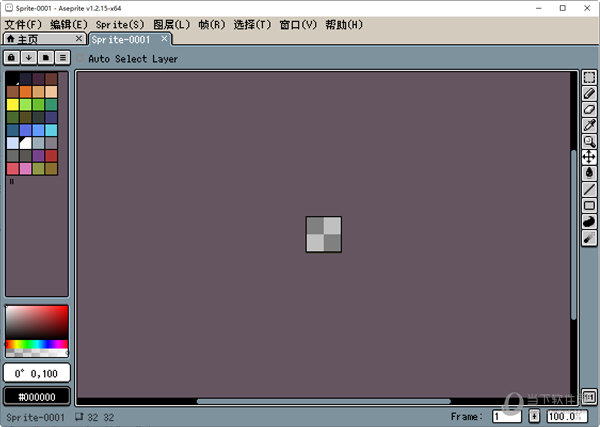Select the Zoom magnifier tool
Image resolution: width=600 pixels, height=427 pixels.
pos(589,141)
